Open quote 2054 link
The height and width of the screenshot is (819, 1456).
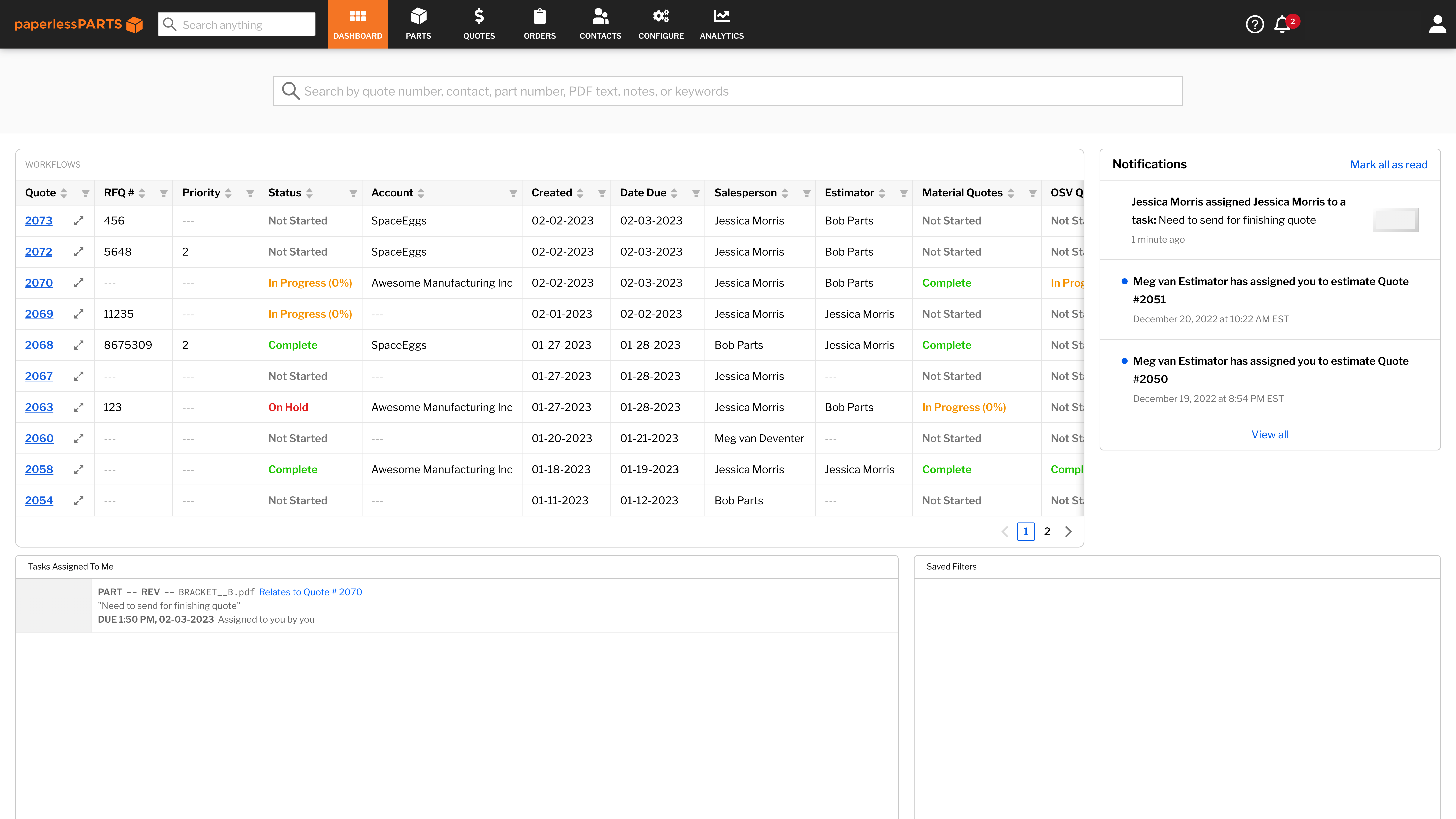tap(39, 500)
